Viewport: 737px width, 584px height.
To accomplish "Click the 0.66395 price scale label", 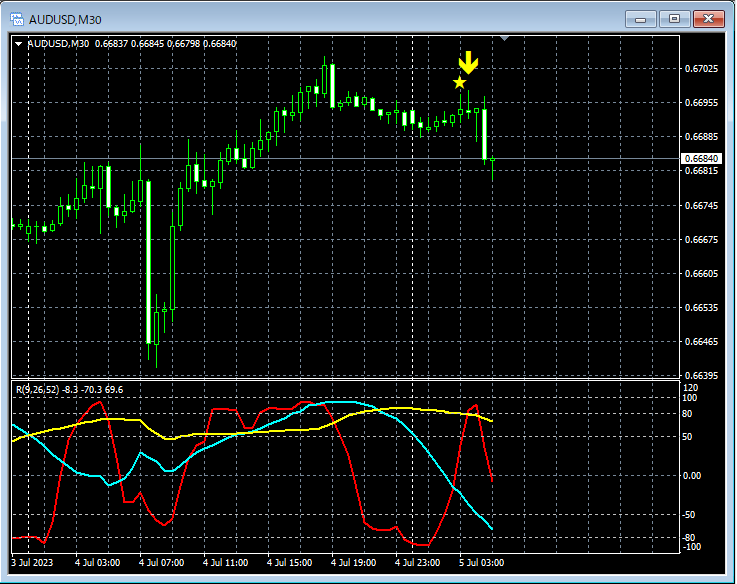I will (701, 375).
